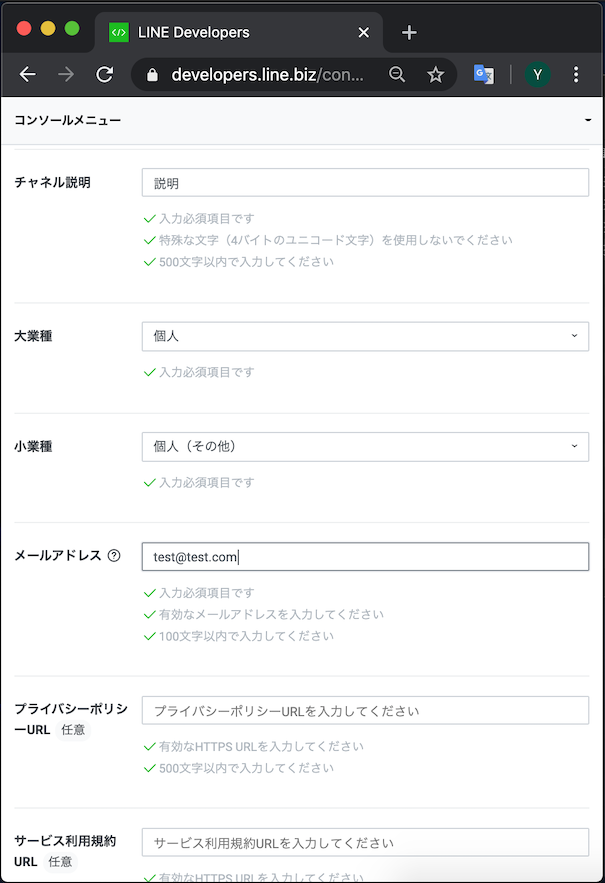Click the help icon beside メールアドレス
This screenshot has height=883, width=605.
(x=114, y=556)
